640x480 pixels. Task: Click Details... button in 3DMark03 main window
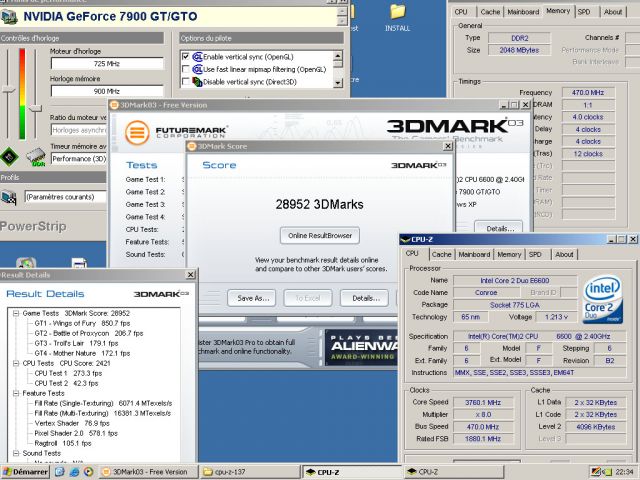500,229
